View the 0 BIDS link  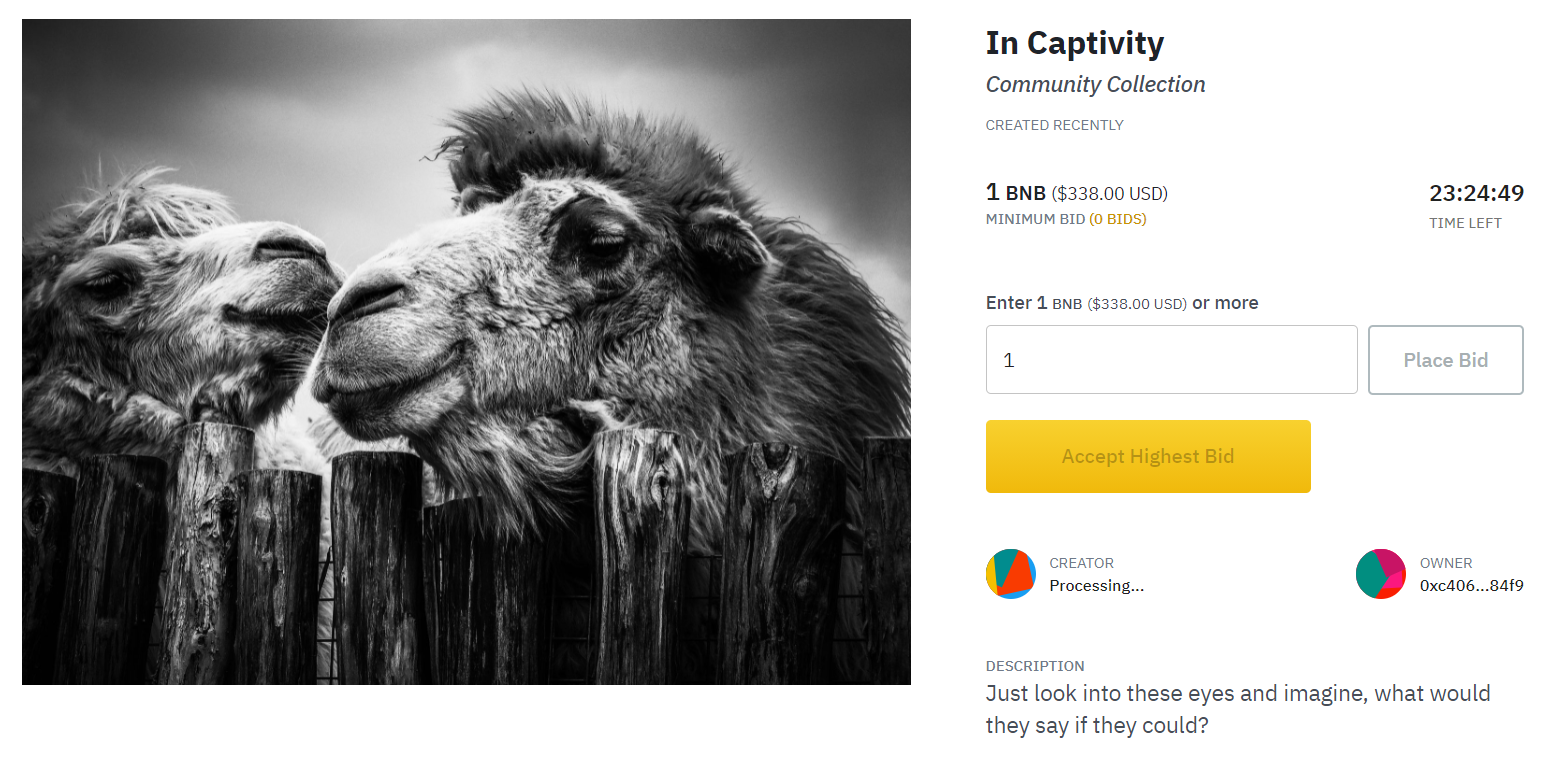click(x=1118, y=219)
